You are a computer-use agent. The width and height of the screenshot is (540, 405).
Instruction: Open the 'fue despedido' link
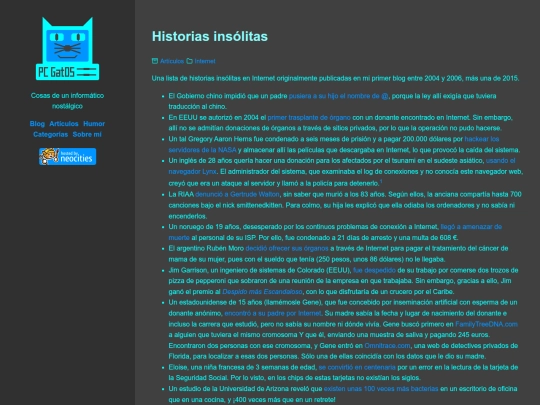click(374, 270)
